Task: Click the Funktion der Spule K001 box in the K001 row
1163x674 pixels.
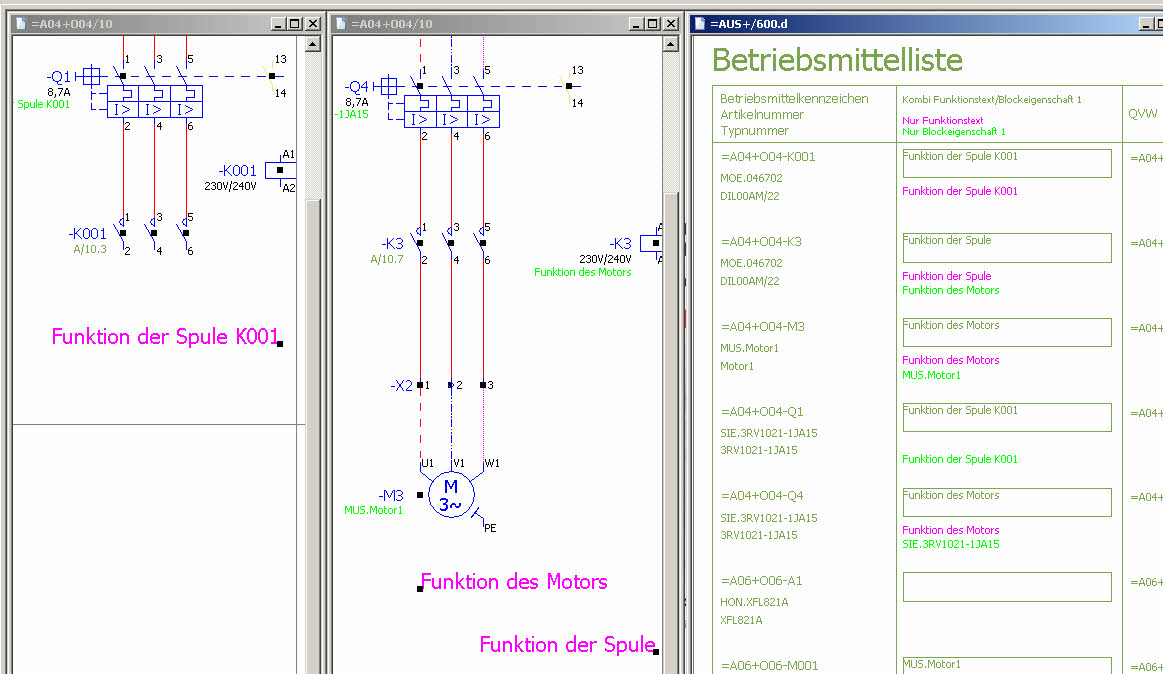Action: coord(1006,163)
